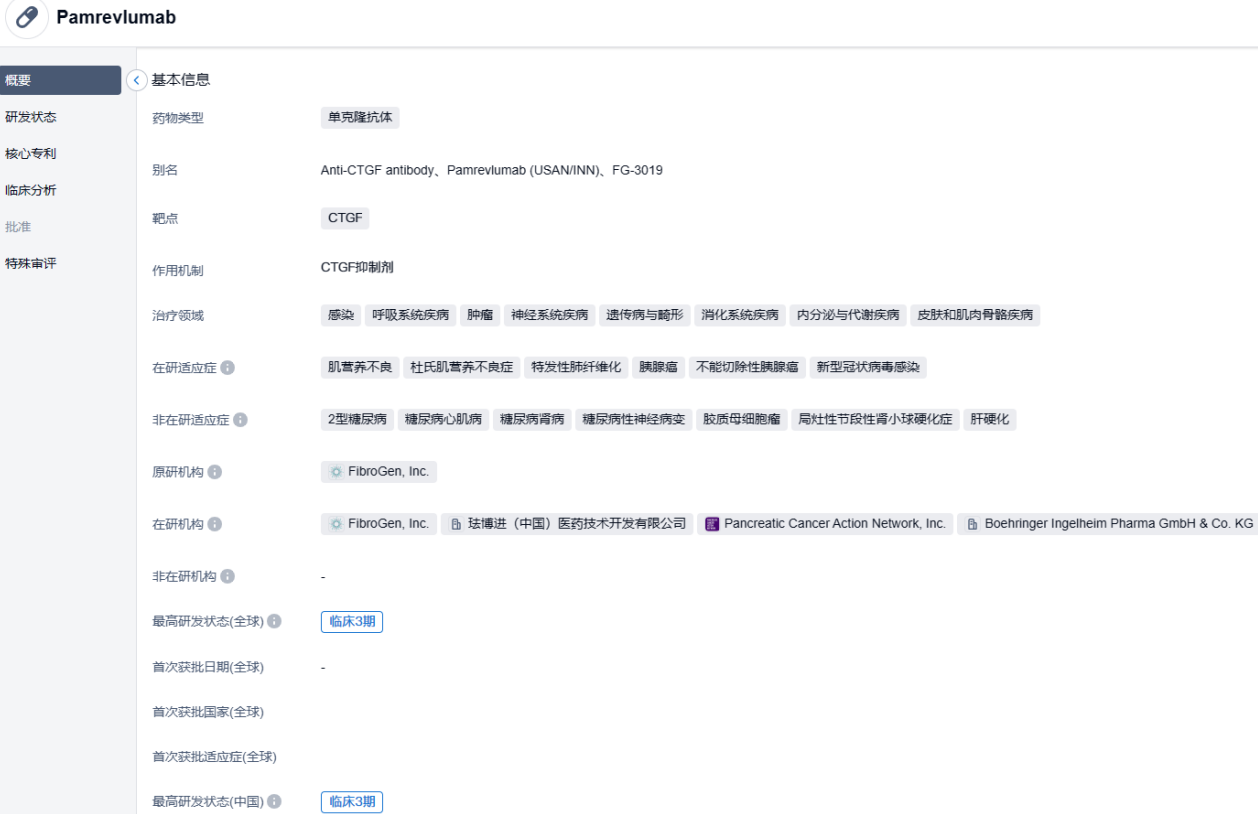Click the CTGF target tag

pos(345,218)
